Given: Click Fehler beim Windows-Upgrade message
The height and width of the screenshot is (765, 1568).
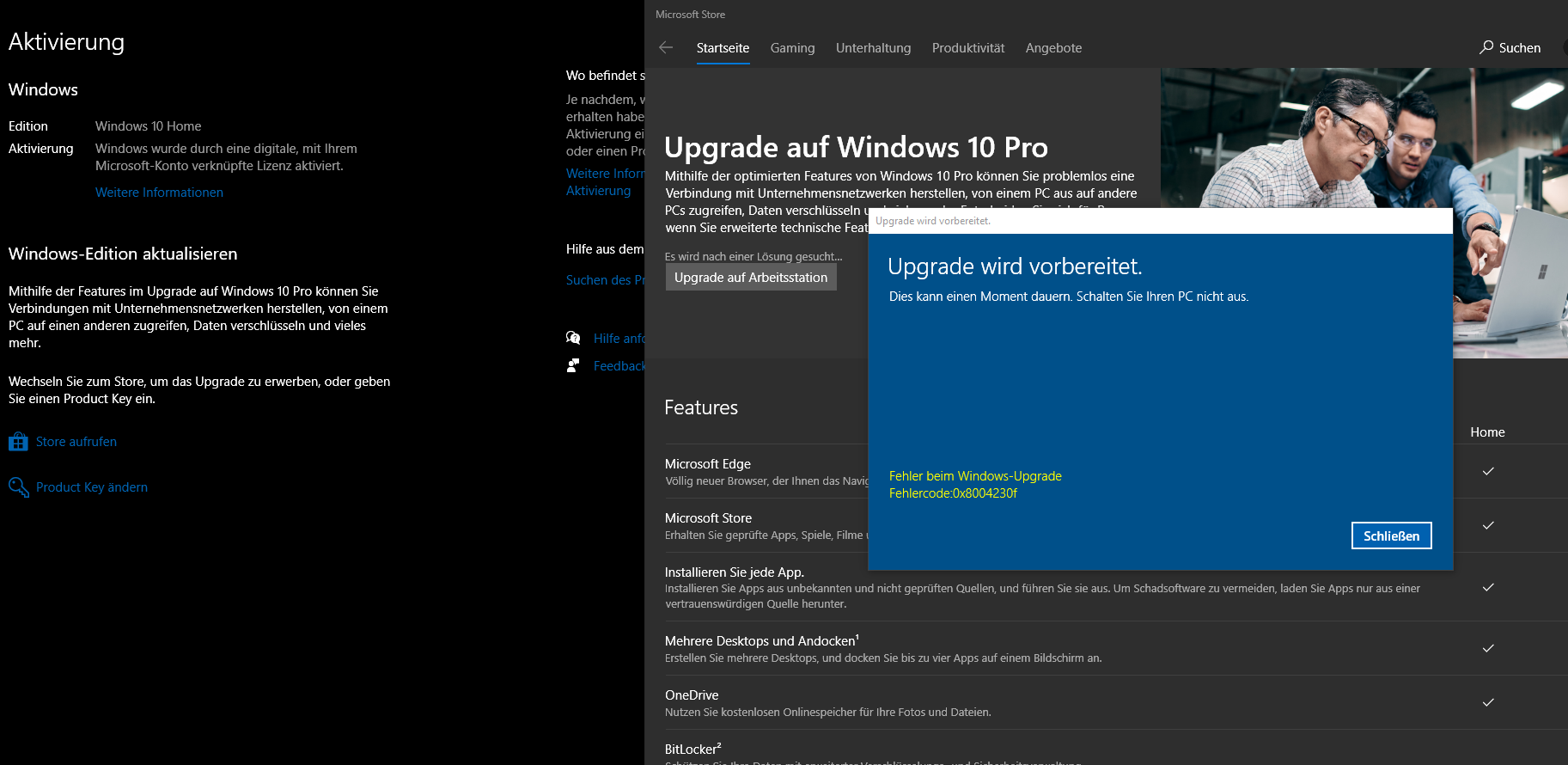Looking at the screenshot, I should 975,476.
